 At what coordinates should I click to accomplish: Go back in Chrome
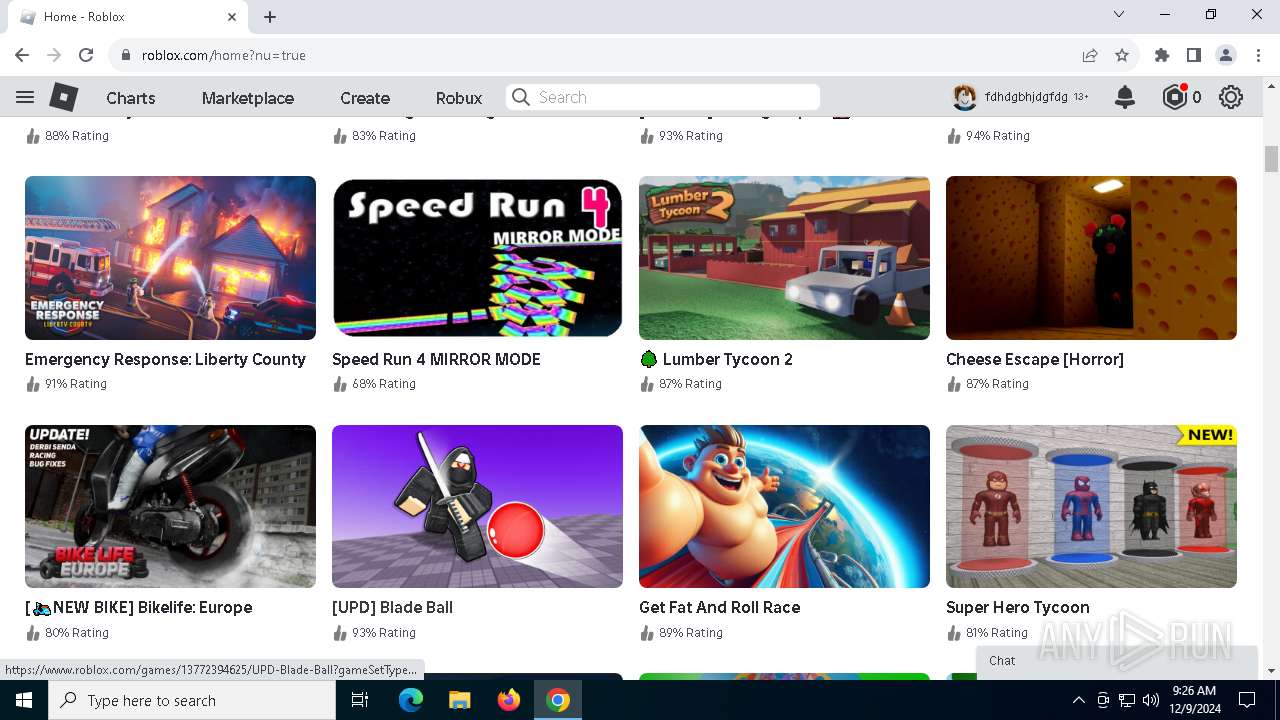[x=22, y=55]
